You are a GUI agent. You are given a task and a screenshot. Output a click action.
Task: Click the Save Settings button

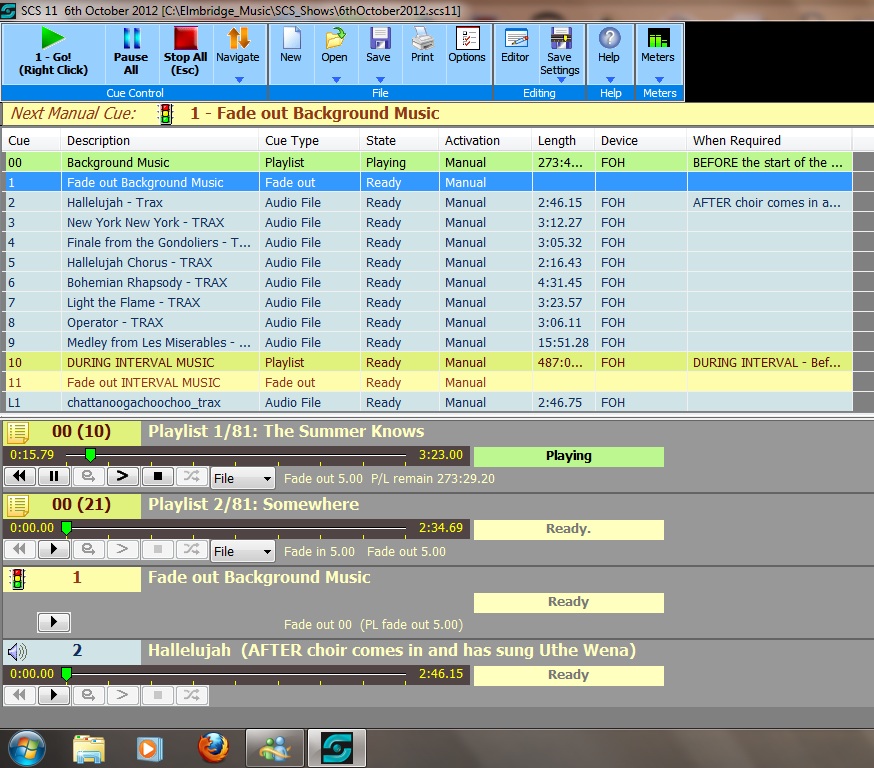click(560, 50)
